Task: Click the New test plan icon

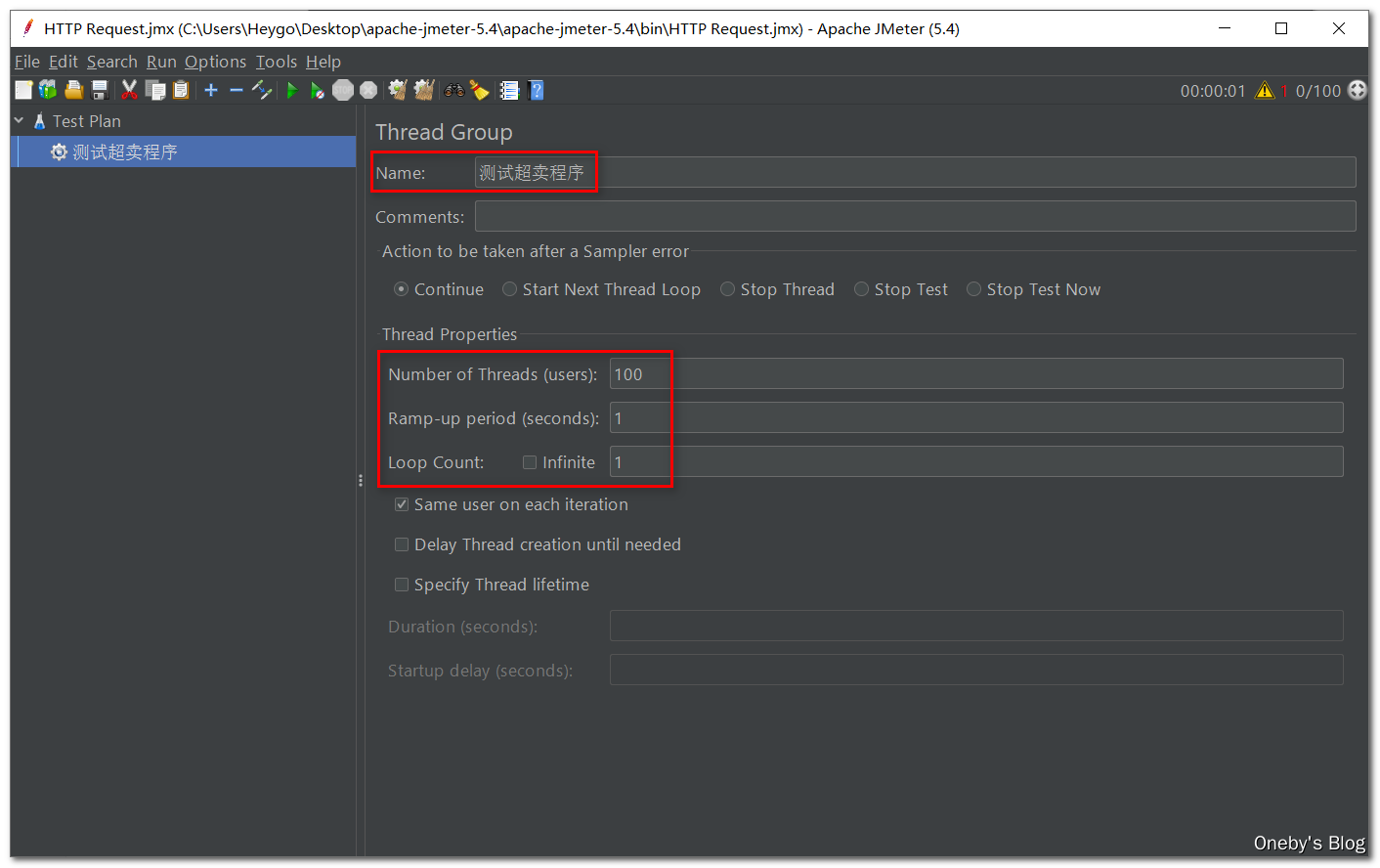Action: click(23, 90)
